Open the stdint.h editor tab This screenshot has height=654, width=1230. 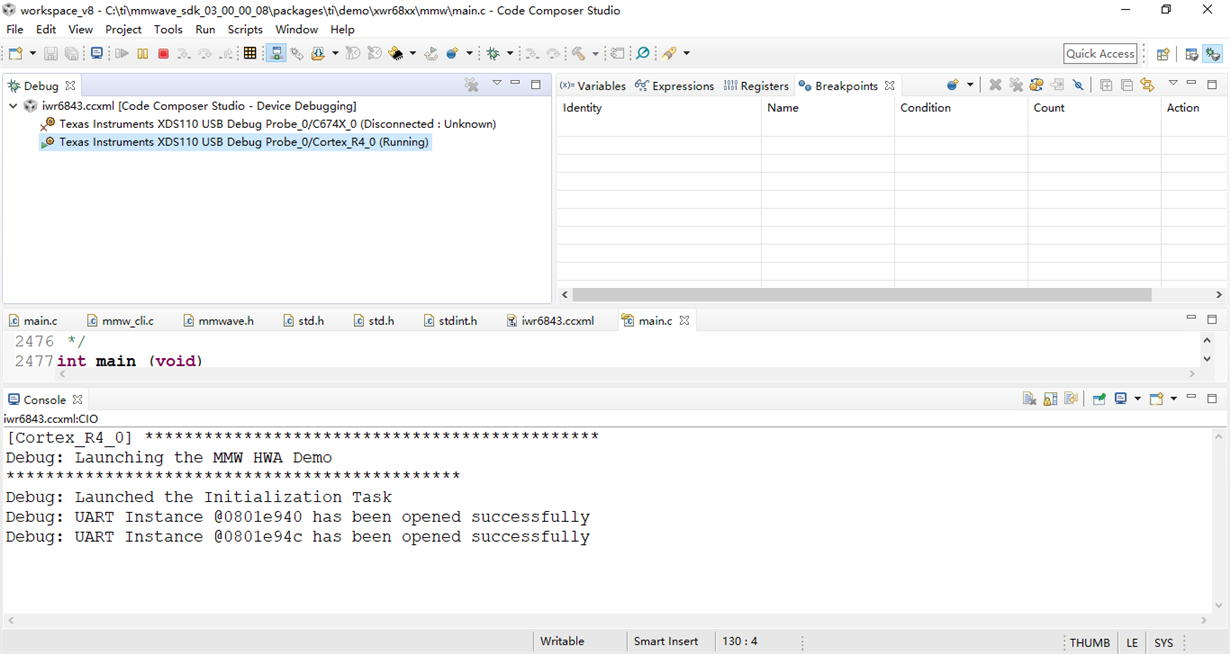pos(450,321)
